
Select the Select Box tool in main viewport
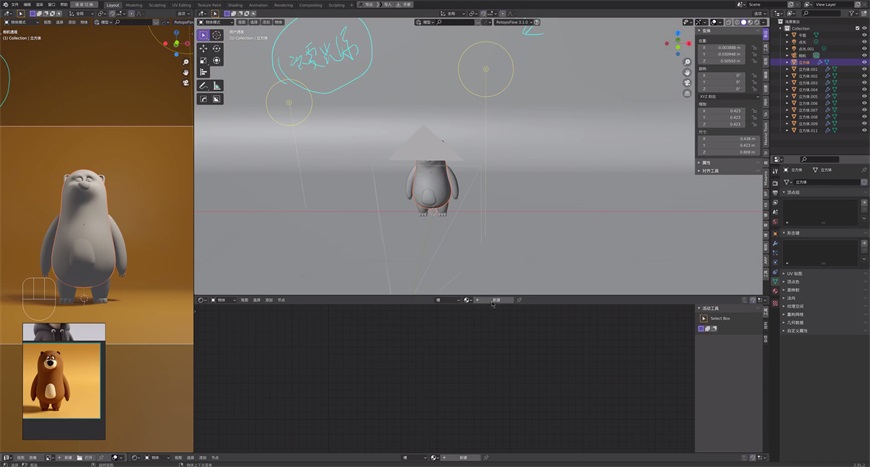pos(204,35)
